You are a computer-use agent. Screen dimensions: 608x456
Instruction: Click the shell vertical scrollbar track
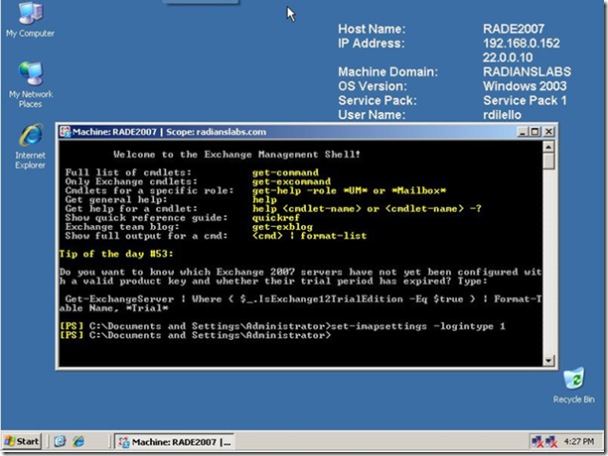click(549, 250)
